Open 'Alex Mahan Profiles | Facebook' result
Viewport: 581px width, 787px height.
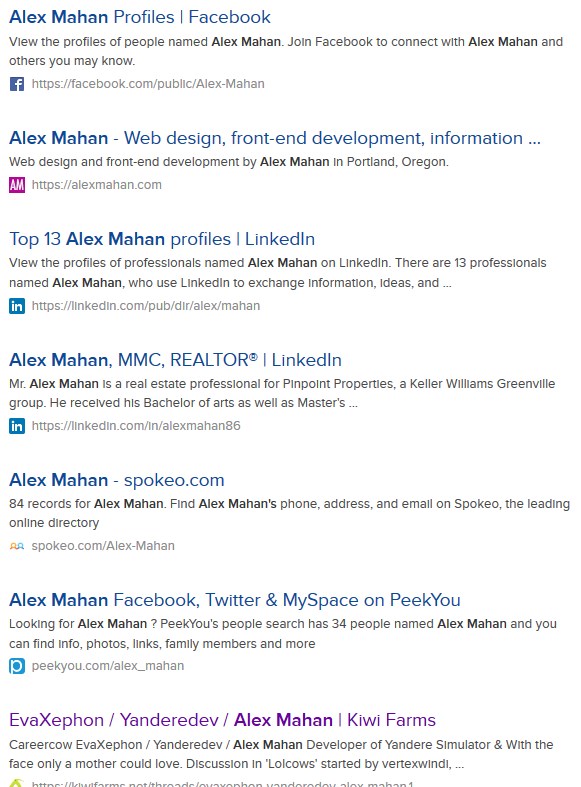(x=140, y=17)
